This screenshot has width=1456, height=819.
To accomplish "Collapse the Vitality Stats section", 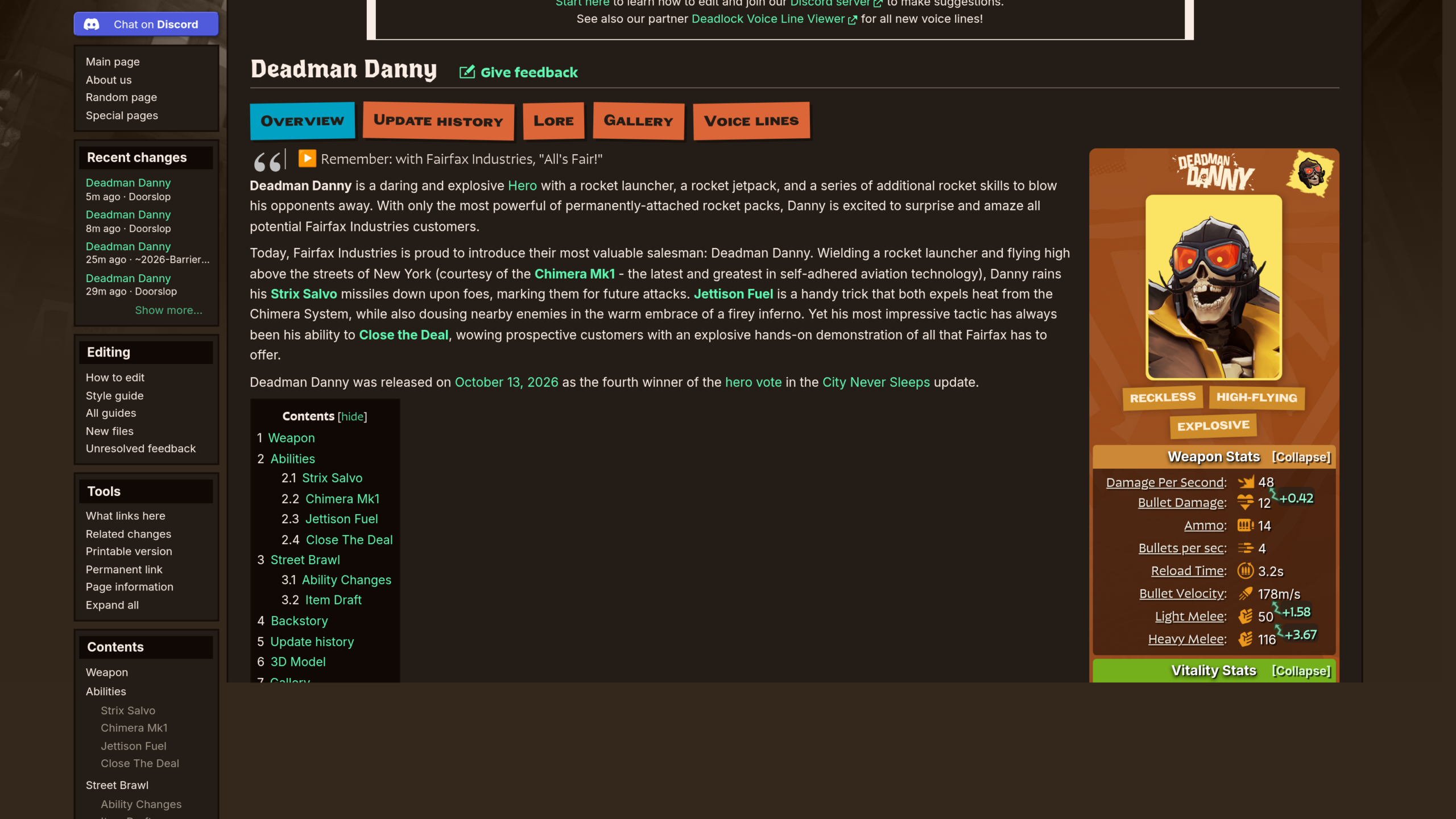I will coord(1301,671).
